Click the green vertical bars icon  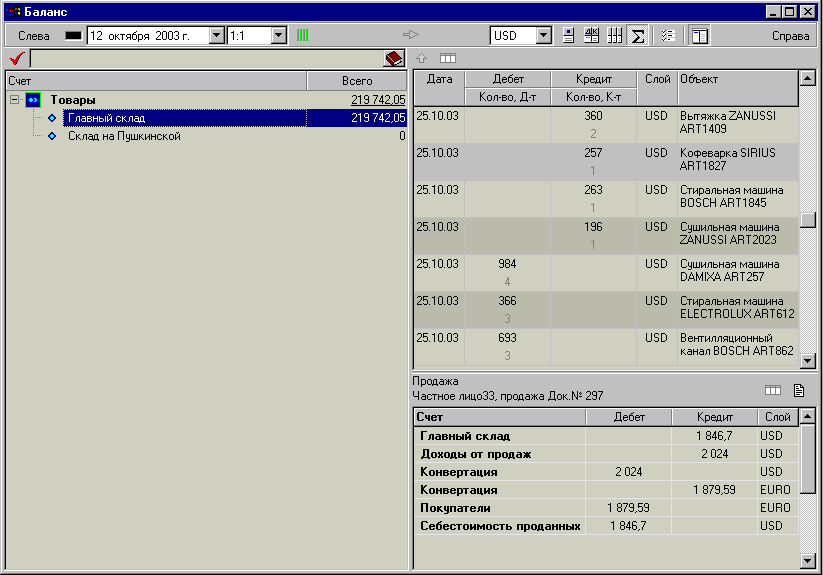(302, 35)
